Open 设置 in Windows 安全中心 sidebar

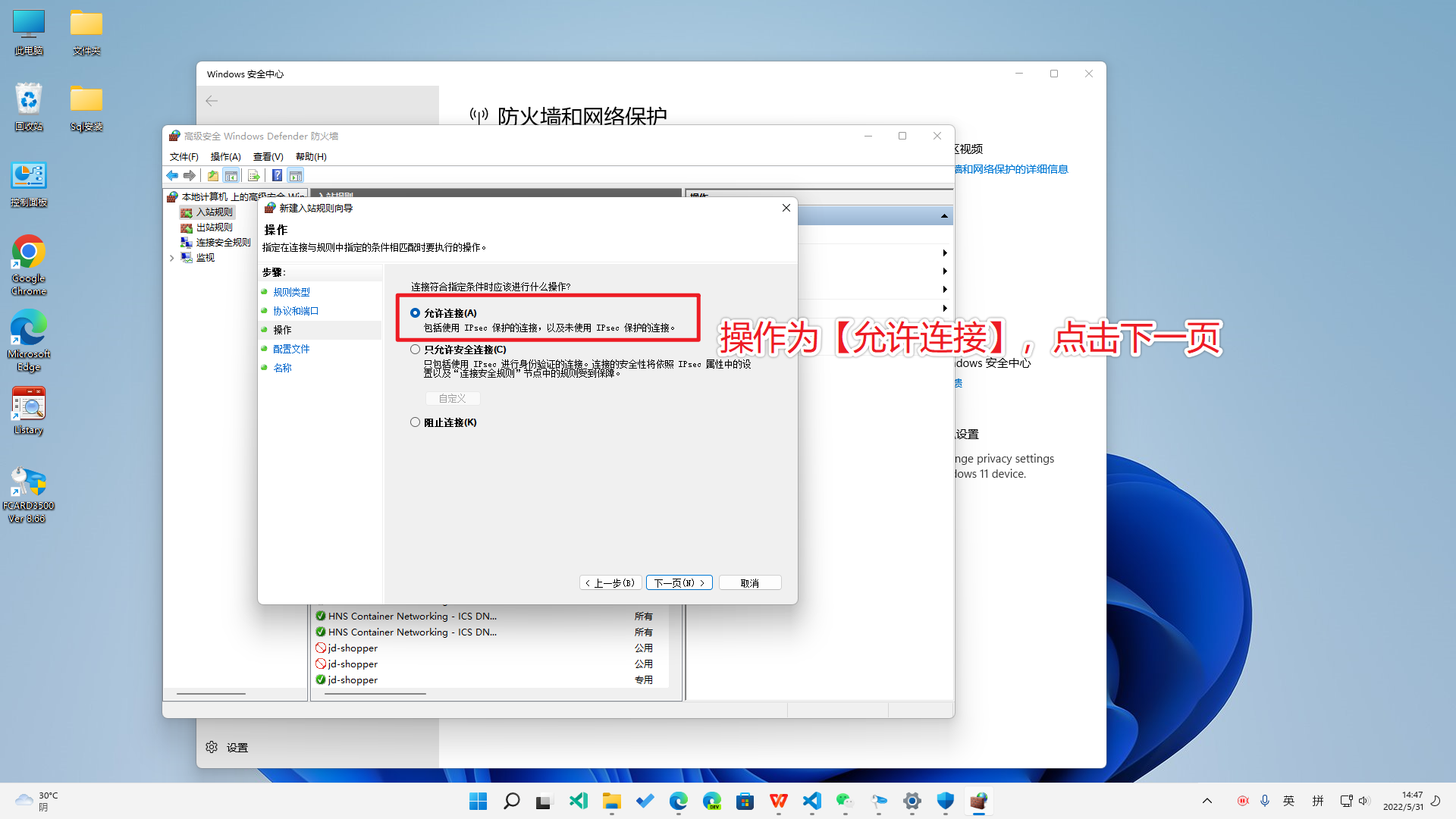click(227, 748)
